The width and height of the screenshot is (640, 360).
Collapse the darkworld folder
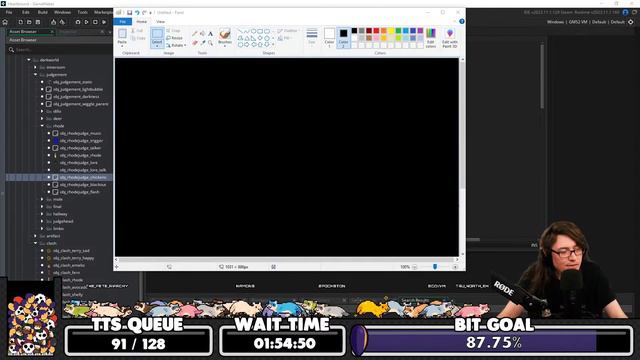(29, 60)
